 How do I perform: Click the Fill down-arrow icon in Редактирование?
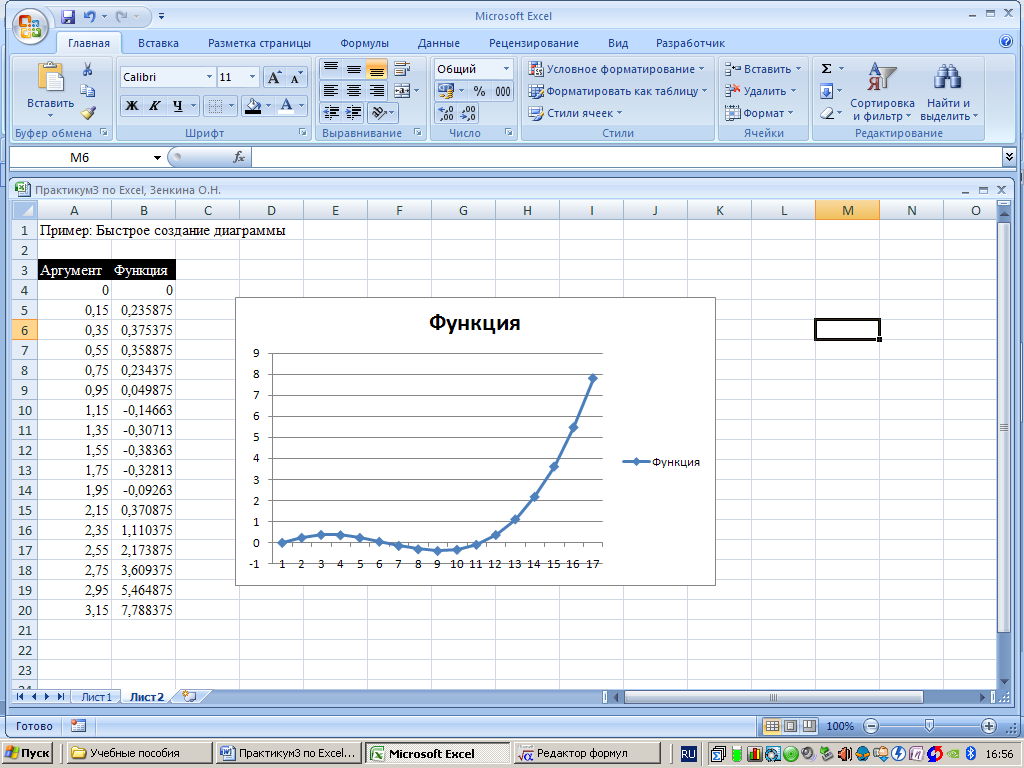[827, 91]
